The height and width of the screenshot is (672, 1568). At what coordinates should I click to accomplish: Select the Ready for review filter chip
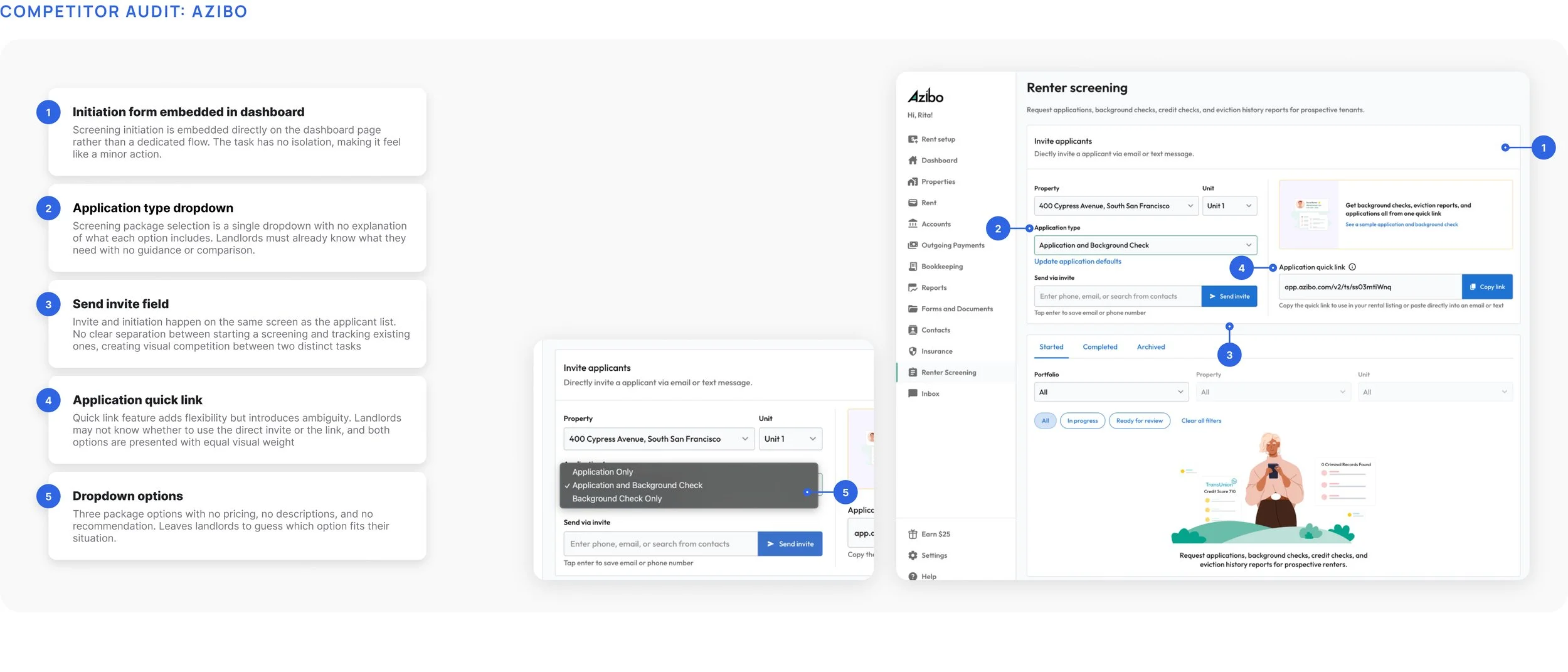[1140, 421]
